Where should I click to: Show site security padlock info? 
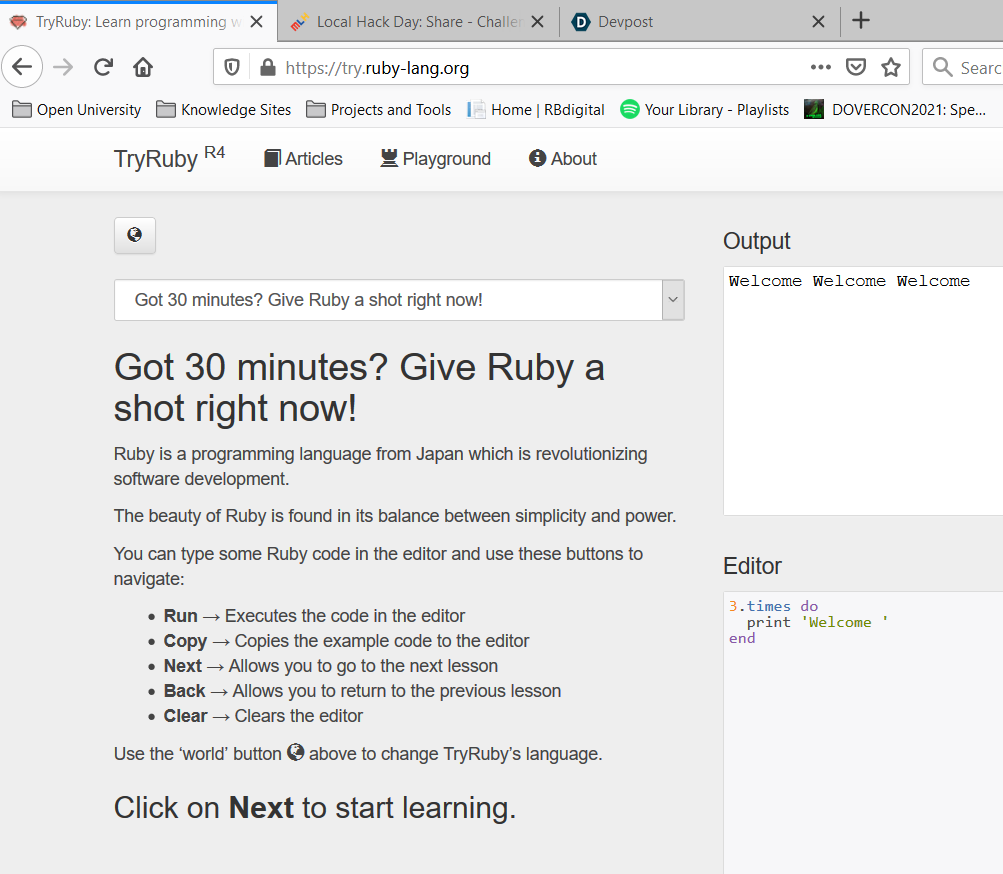pyautogui.click(x=267, y=67)
